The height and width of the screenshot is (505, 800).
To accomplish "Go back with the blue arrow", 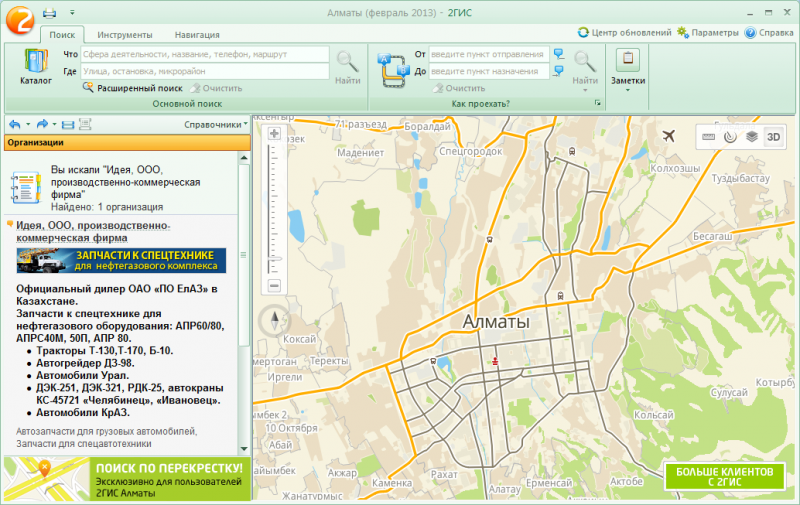I will [15, 124].
